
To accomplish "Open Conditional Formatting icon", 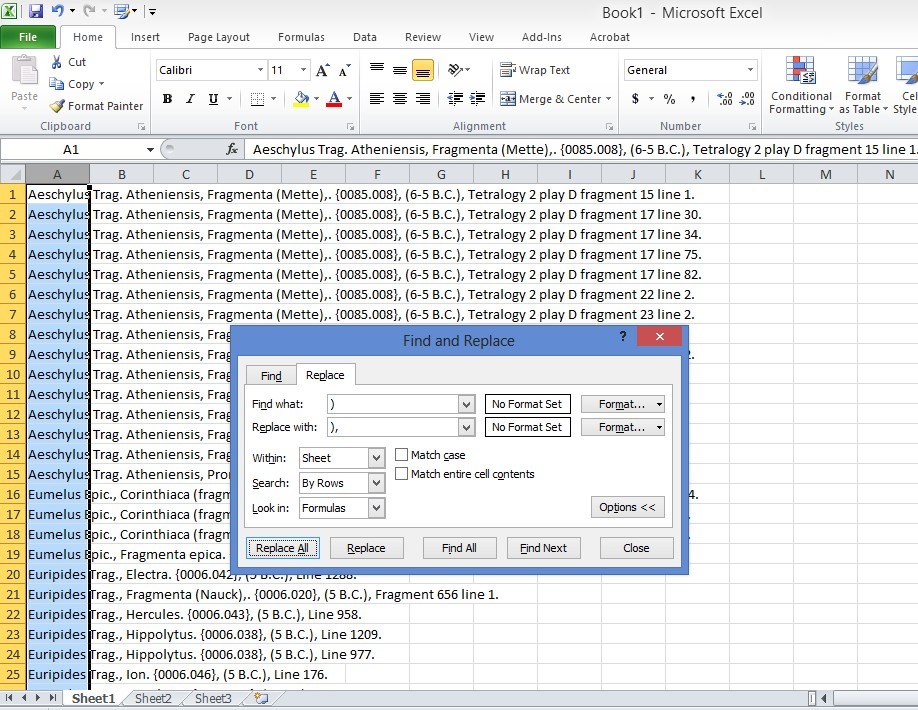I will coord(801,72).
